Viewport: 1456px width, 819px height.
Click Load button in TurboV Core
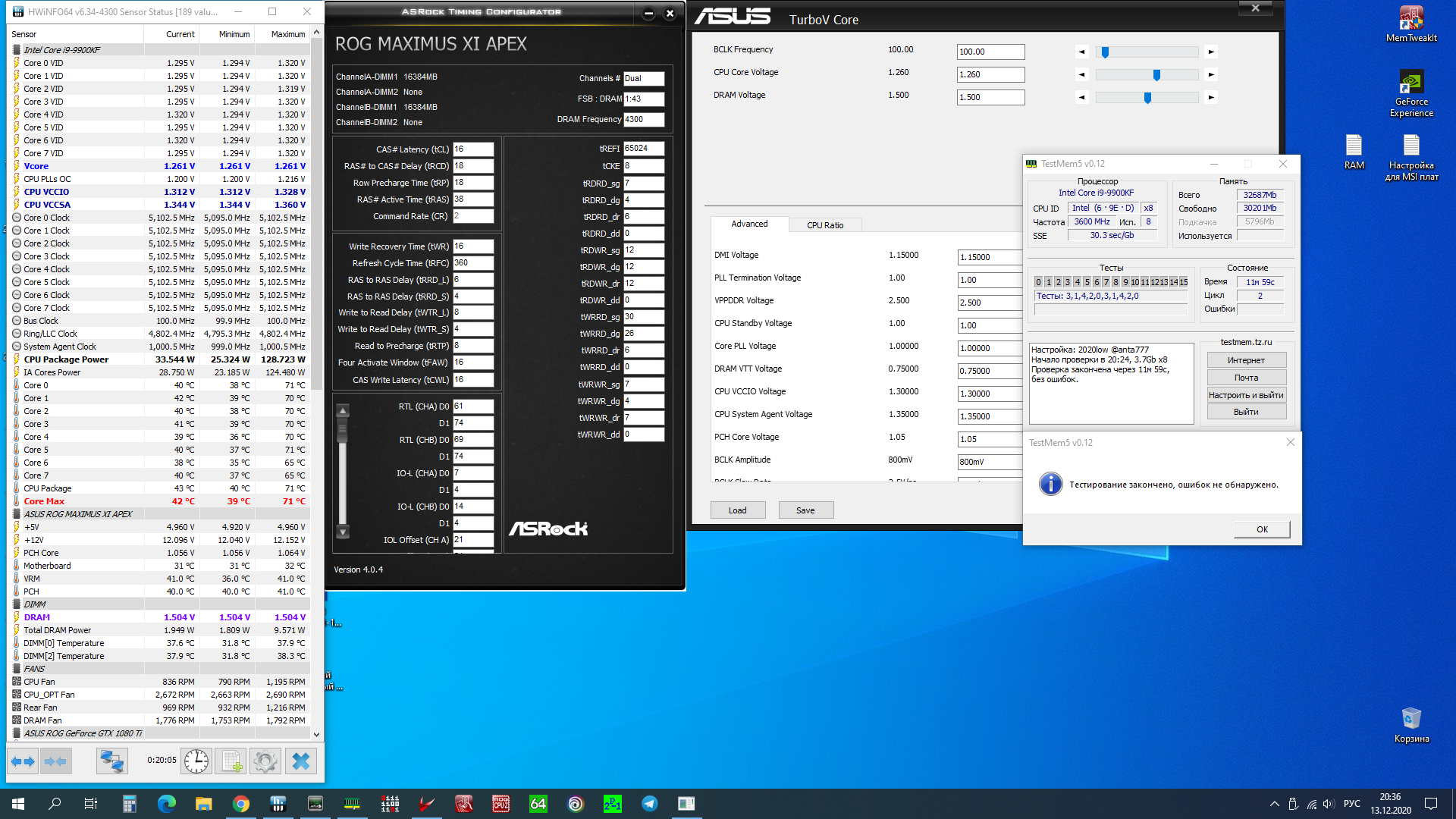tap(737, 510)
